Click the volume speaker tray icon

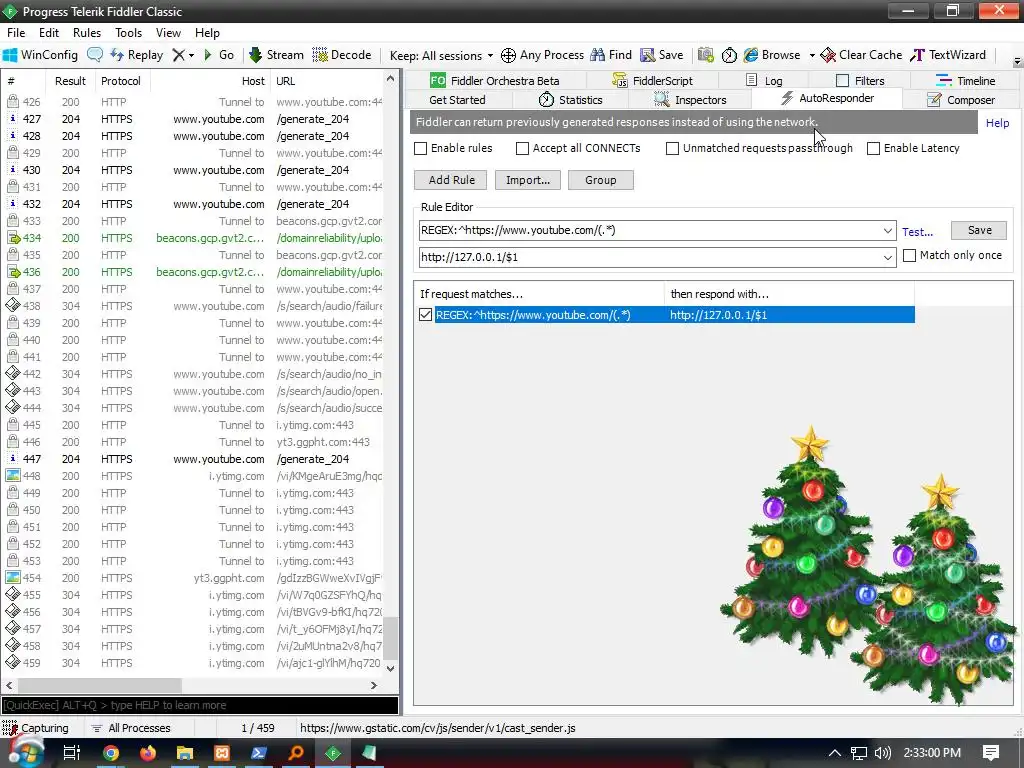(882, 753)
